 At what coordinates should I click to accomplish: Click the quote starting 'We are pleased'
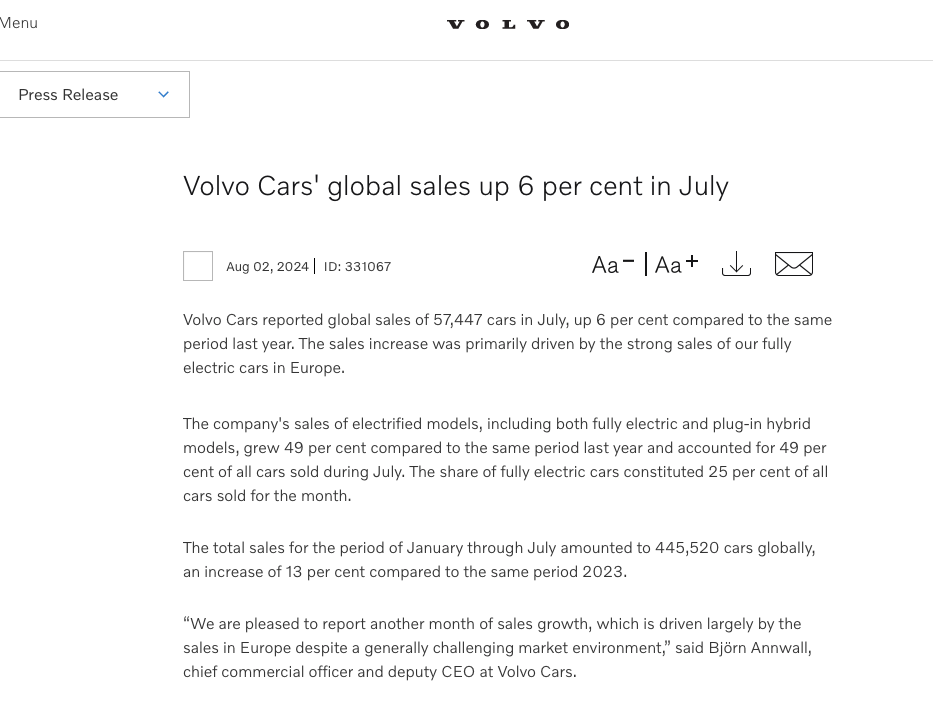point(497,648)
